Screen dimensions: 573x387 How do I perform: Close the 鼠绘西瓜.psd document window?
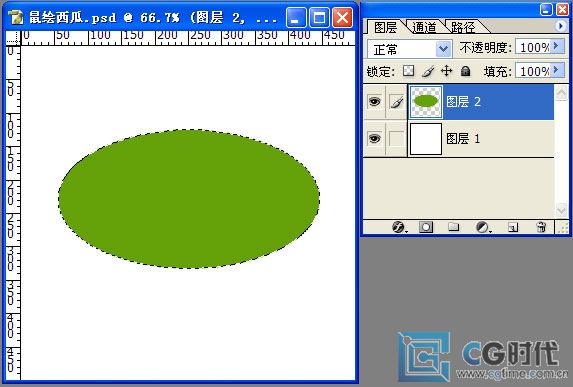[x=342, y=18]
